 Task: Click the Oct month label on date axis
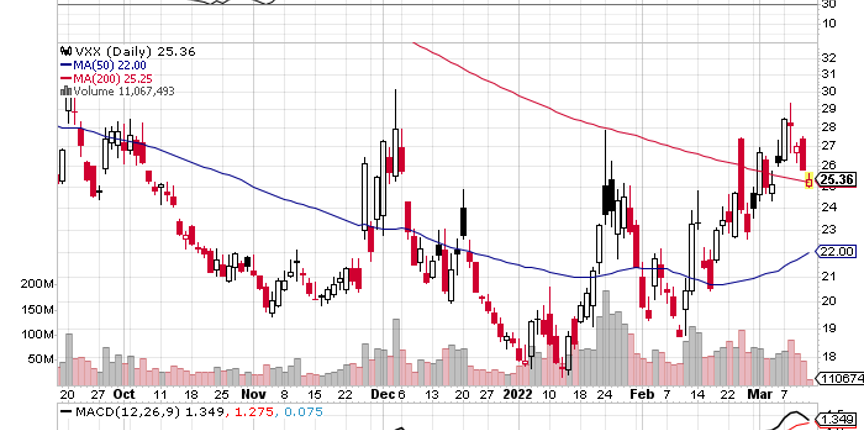pyautogui.click(x=126, y=393)
